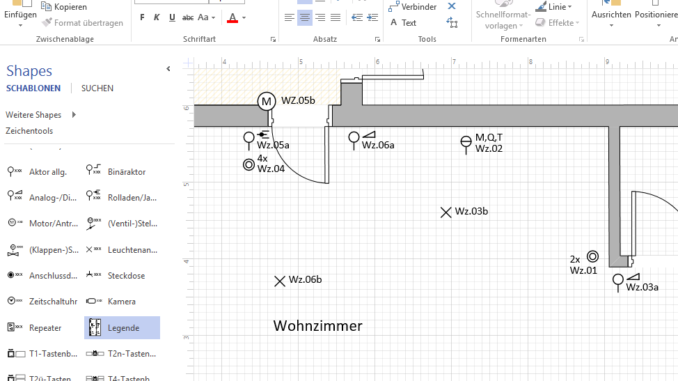Click the Wz.03a label

point(642,287)
